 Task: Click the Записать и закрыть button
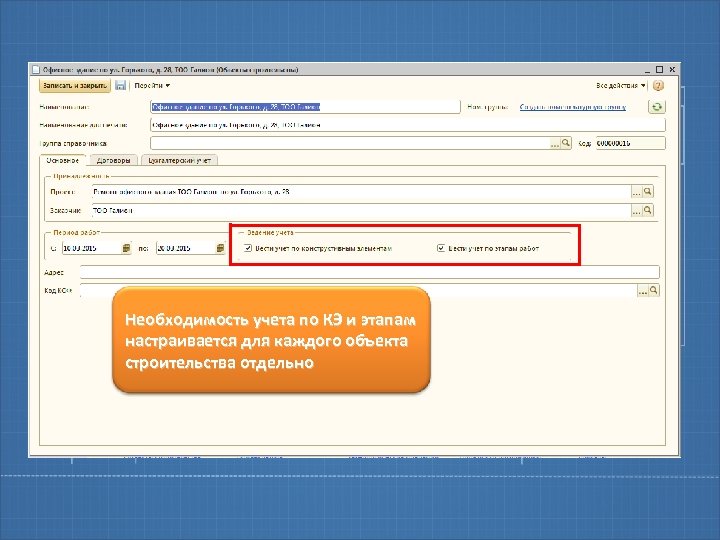[x=75, y=85]
